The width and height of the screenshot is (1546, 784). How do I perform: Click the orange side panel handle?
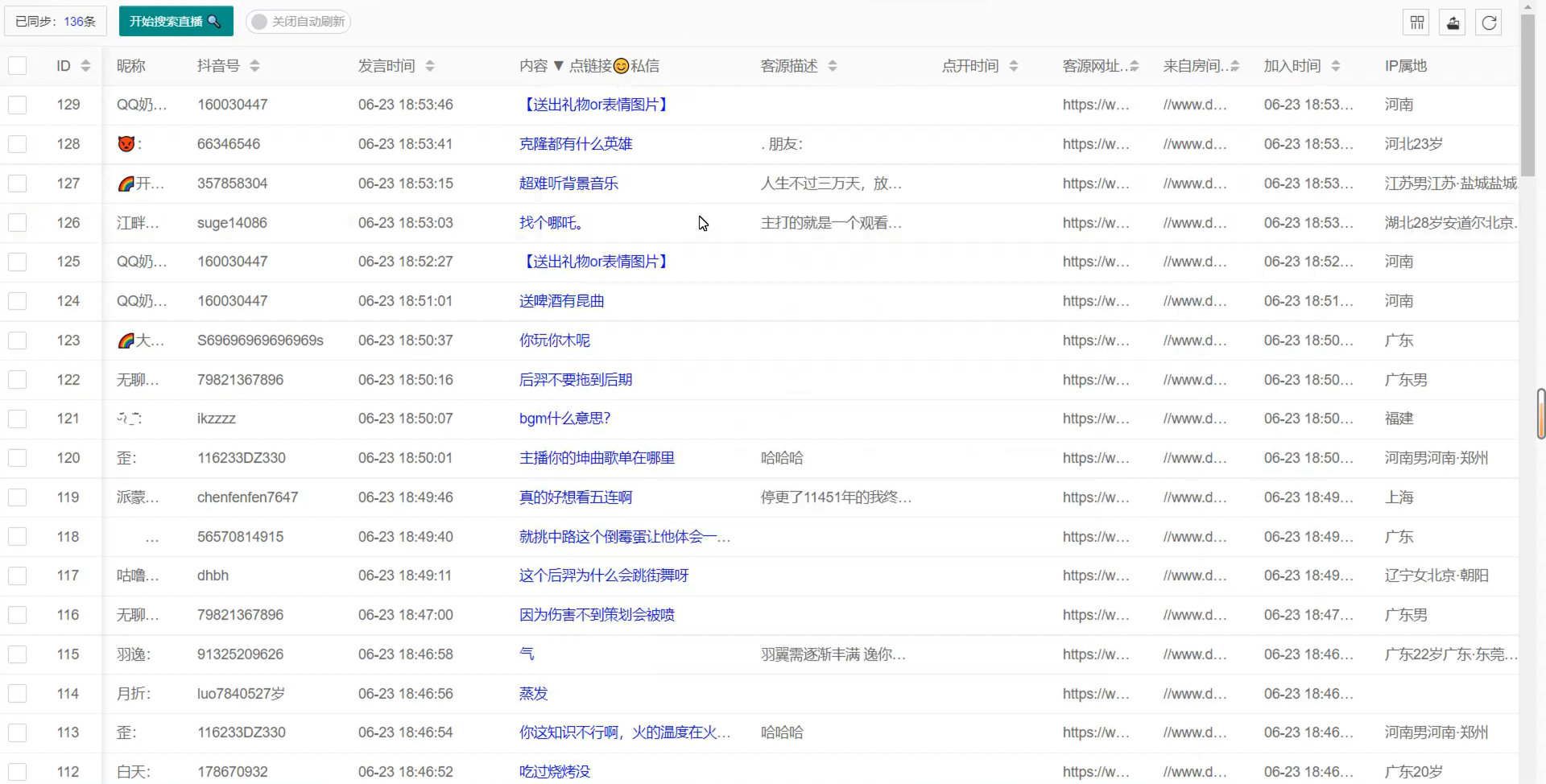[1541, 414]
